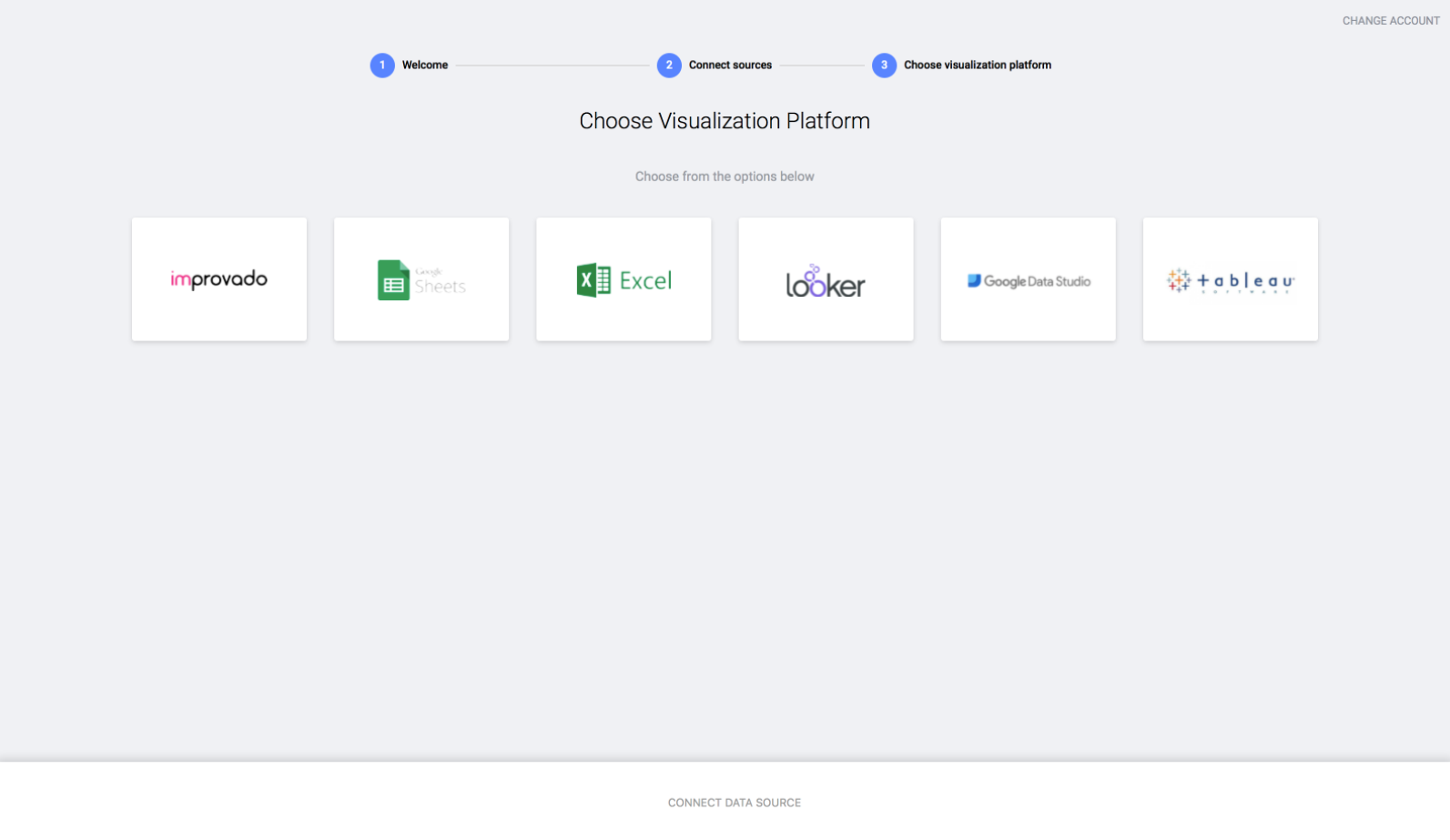Go to step 1 circle icon

[382, 66]
